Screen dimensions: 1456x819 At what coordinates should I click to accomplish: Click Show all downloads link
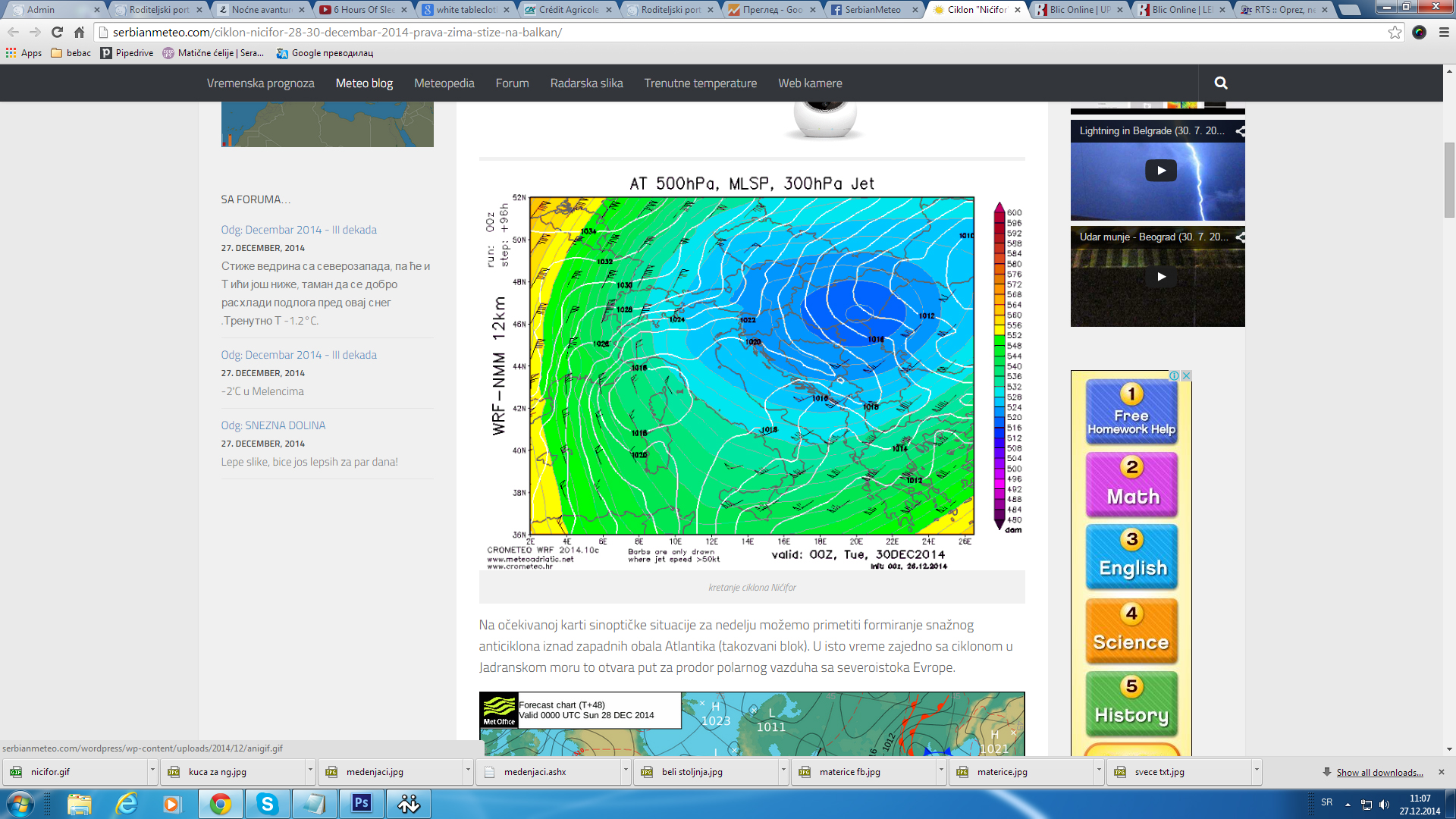(1379, 772)
